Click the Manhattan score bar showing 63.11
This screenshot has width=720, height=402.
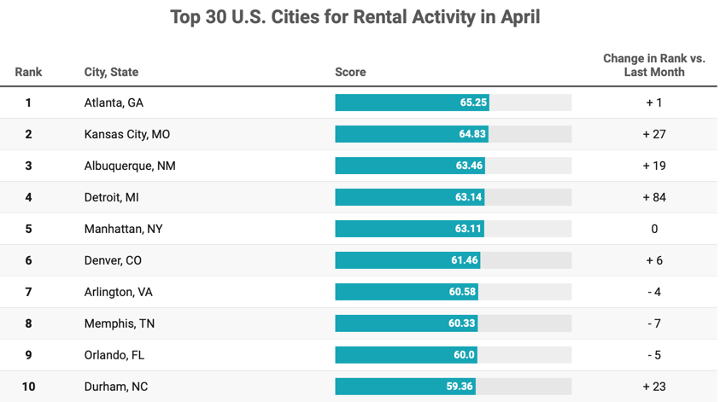tap(410, 229)
